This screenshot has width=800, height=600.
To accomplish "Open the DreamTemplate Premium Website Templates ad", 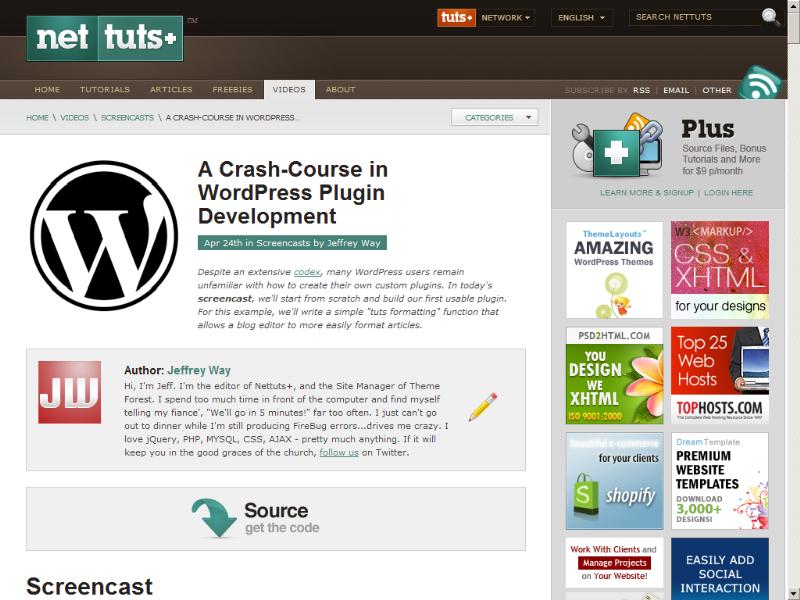I will pyautogui.click(x=720, y=481).
